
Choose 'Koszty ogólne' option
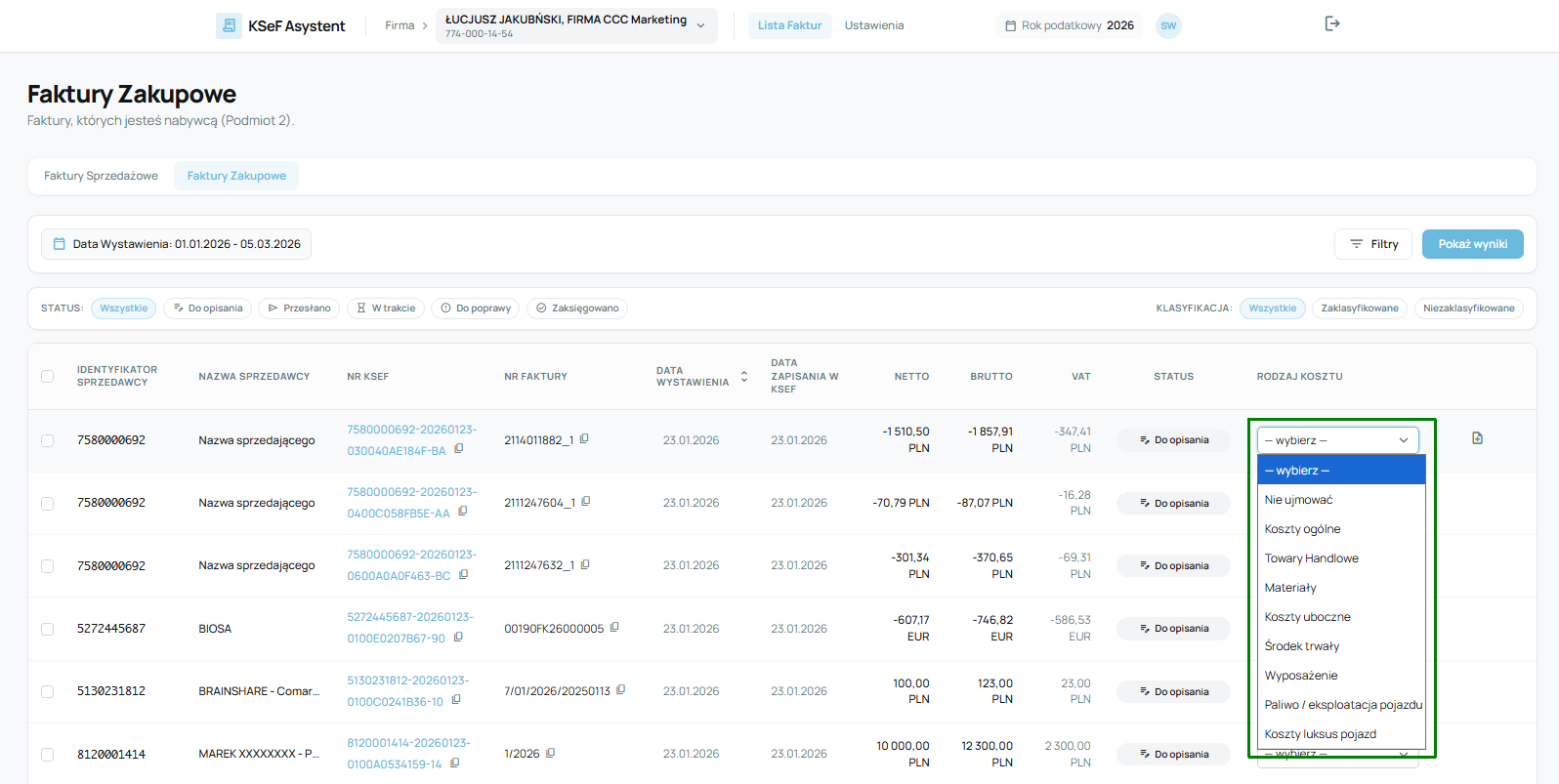(1341, 529)
